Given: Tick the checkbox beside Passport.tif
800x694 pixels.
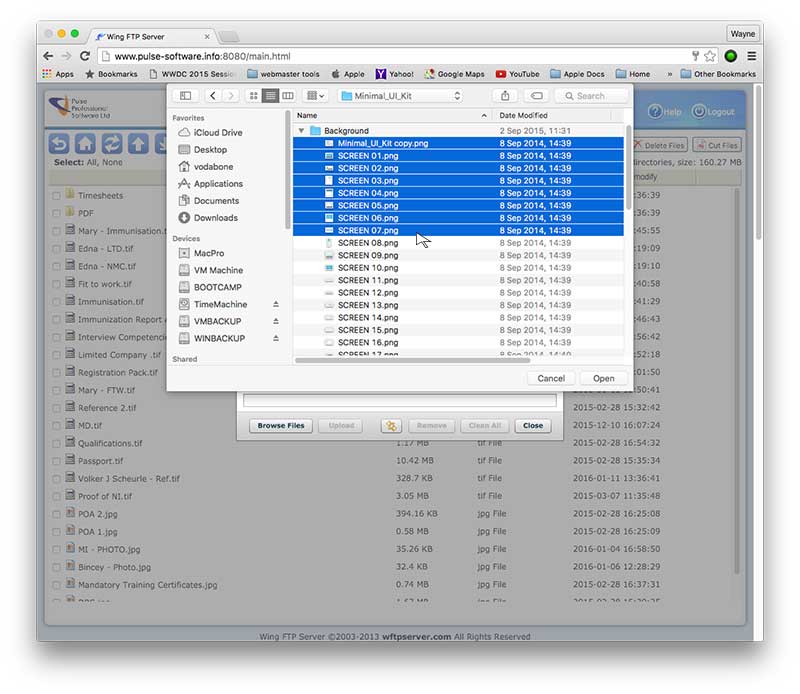Looking at the screenshot, I should tap(56, 461).
